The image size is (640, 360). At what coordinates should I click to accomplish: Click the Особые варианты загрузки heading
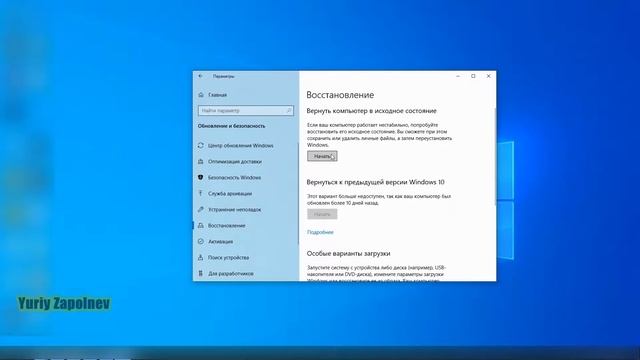(x=349, y=253)
